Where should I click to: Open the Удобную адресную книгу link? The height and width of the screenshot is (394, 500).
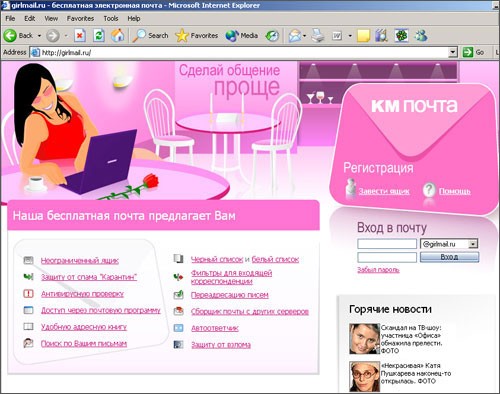(x=84, y=327)
